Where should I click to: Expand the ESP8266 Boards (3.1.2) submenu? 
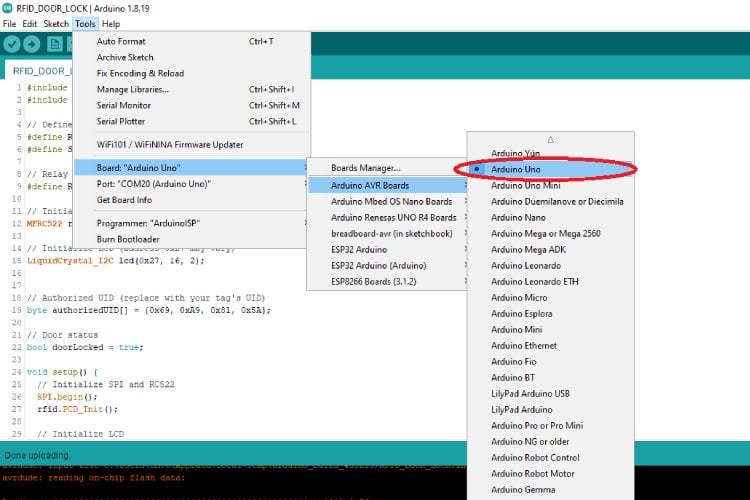coord(388,282)
